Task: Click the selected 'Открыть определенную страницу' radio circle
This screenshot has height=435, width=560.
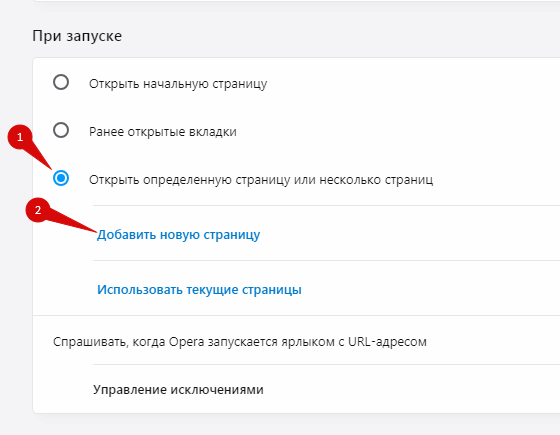Action: pos(61,178)
